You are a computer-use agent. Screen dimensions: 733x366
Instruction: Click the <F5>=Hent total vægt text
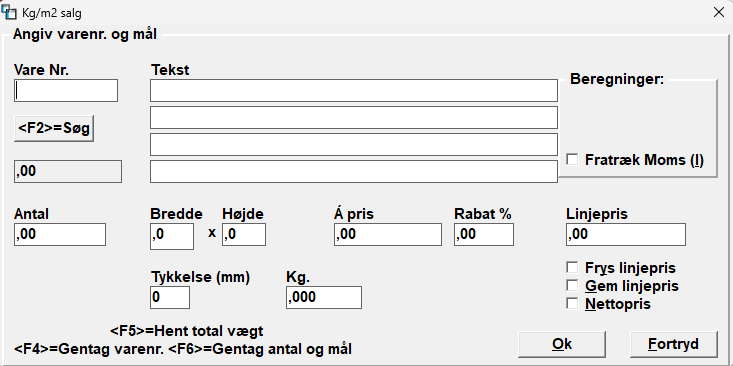[x=187, y=331]
